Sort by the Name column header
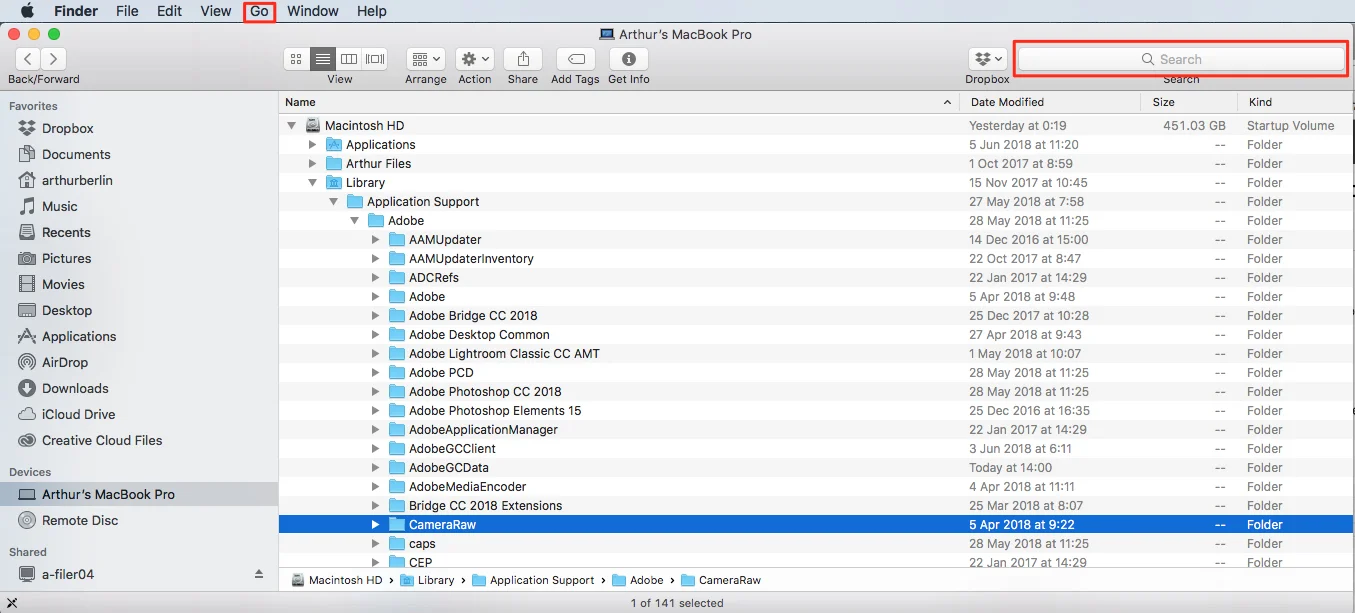 pyautogui.click(x=619, y=102)
